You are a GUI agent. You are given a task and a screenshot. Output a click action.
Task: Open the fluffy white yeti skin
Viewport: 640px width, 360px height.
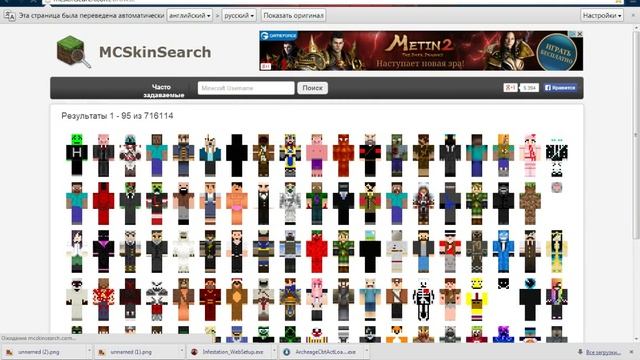(x=183, y=251)
